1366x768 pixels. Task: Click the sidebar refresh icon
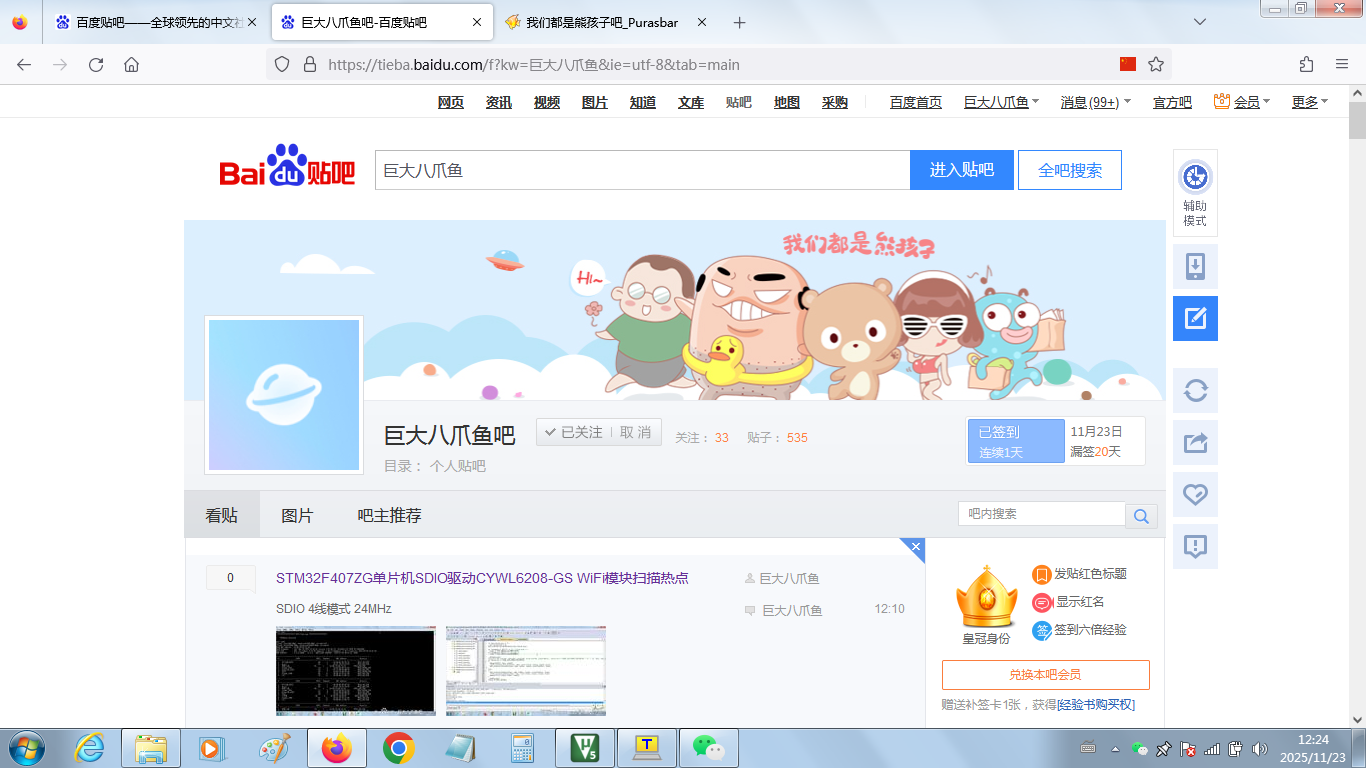[x=1195, y=390]
